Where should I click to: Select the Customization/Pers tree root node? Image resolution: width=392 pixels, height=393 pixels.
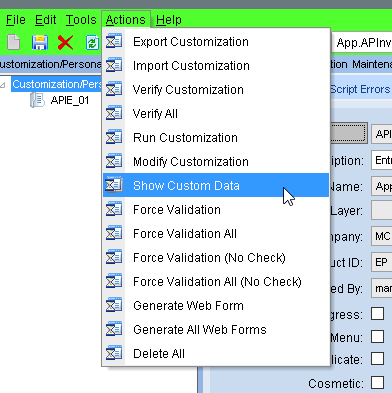(x=57, y=84)
